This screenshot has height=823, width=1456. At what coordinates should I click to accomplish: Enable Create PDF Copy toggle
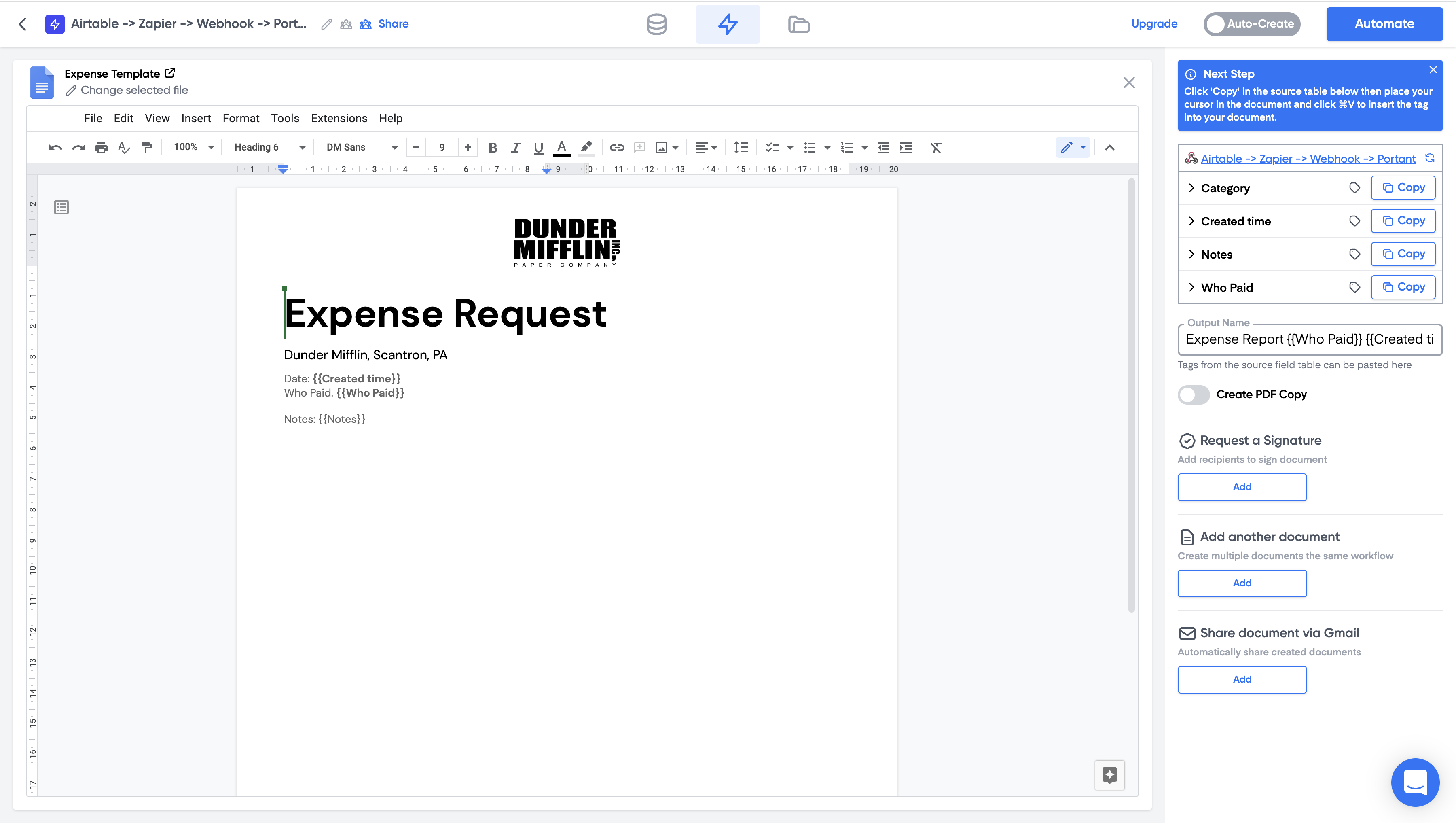pyautogui.click(x=1193, y=395)
